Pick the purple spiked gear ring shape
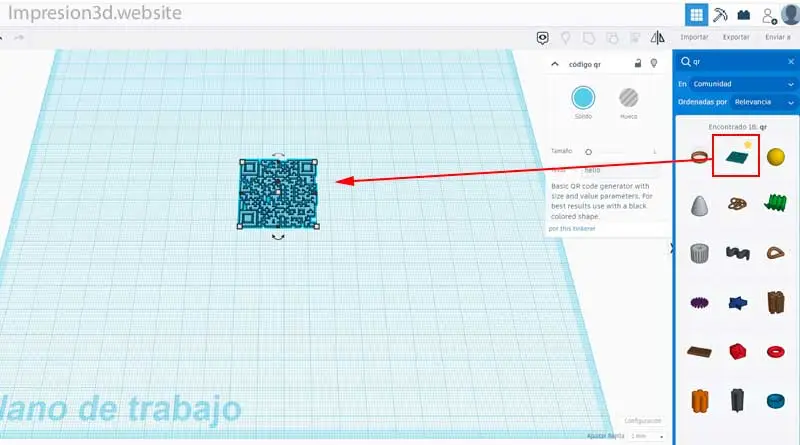 pyautogui.click(x=699, y=303)
